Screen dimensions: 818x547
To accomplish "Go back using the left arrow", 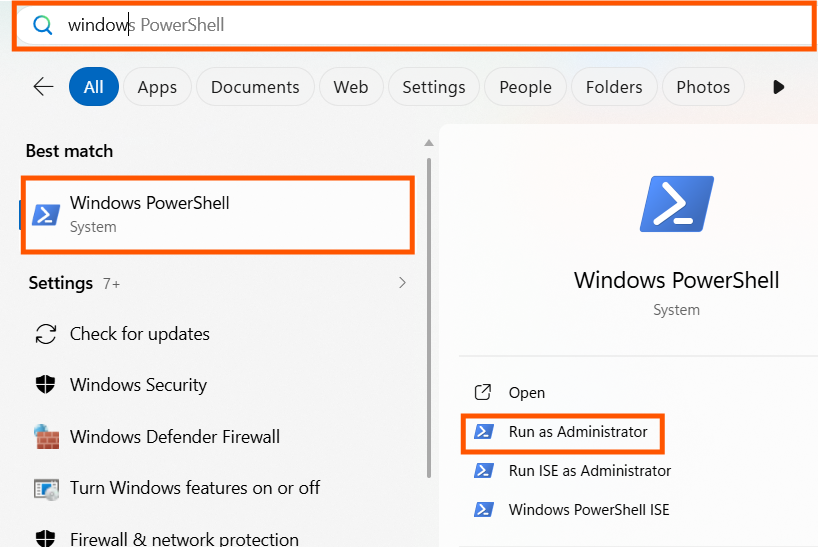I will 43,87.
